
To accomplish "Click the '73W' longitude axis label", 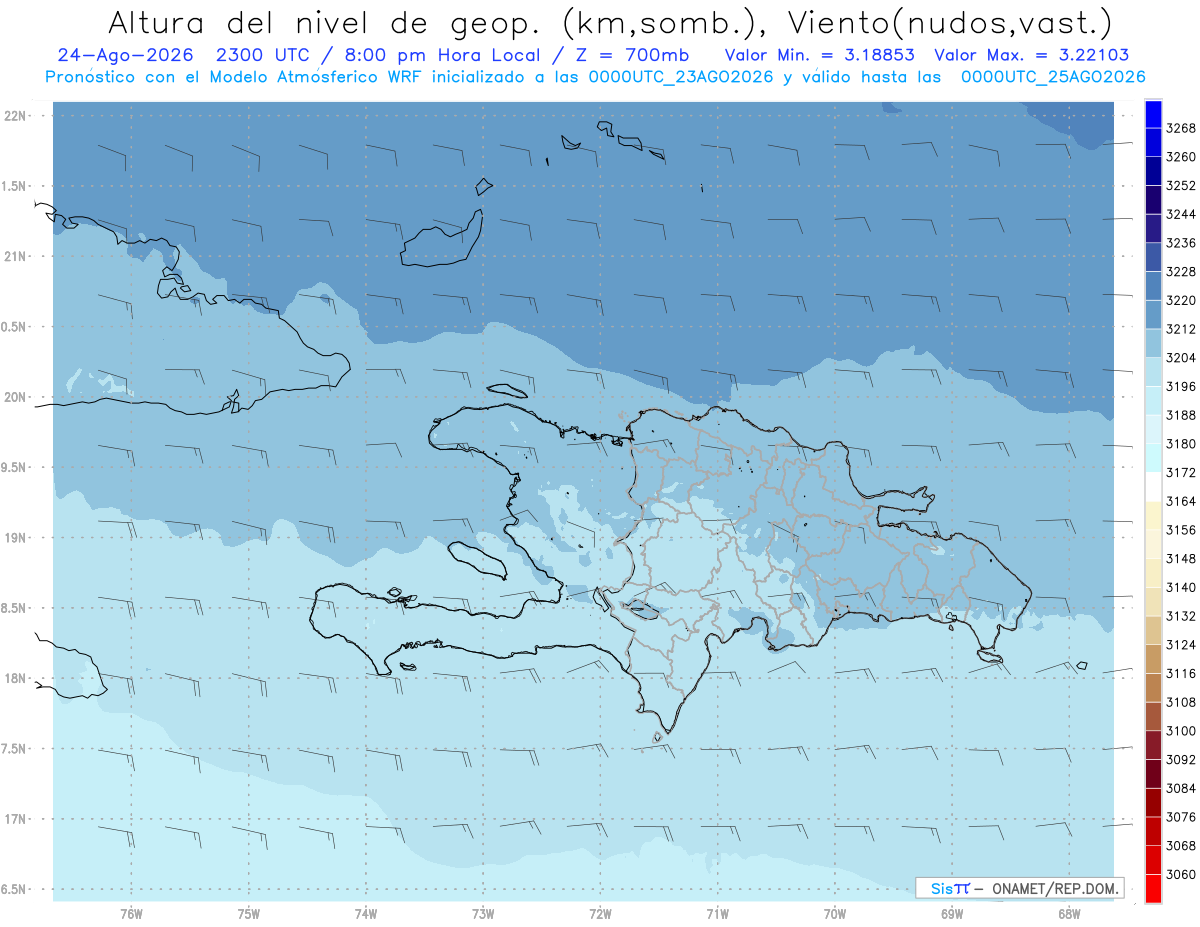I will [483, 913].
